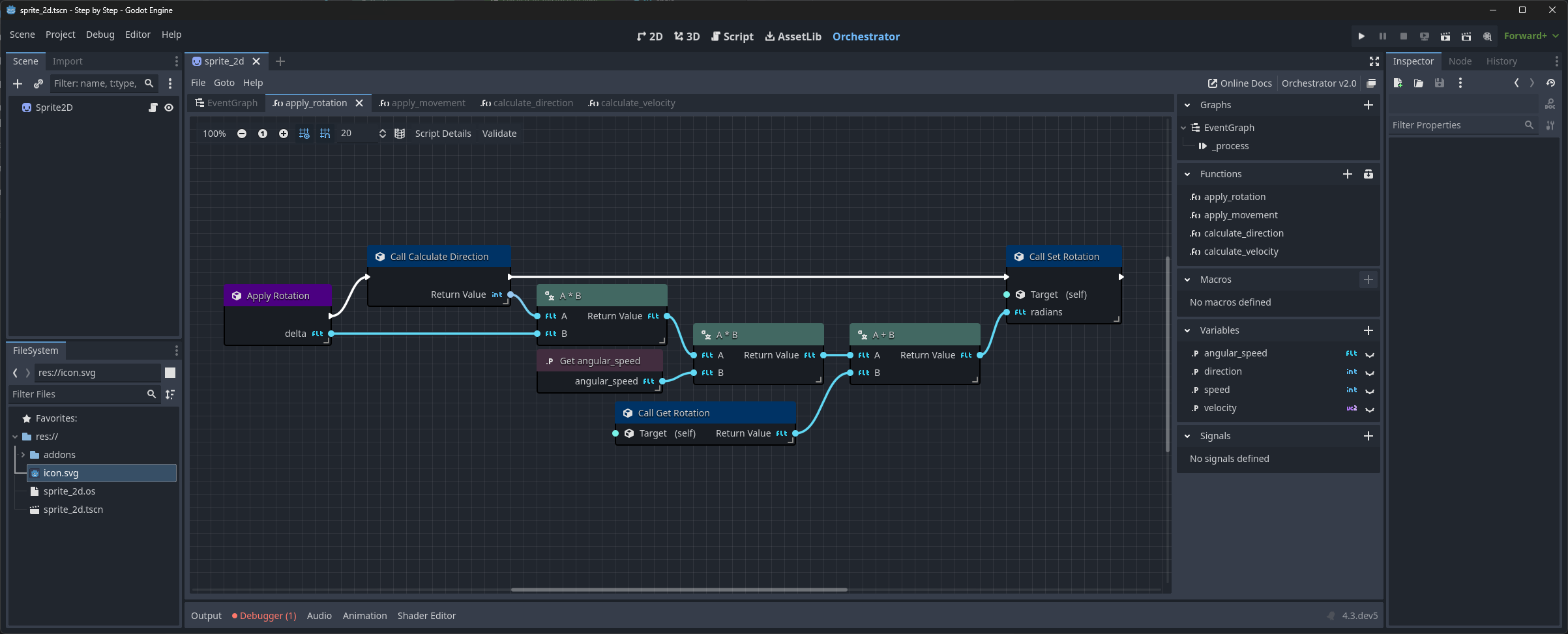Image resolution: width=1568 pixels, height=634 pixels.
Task: Open Inspector property tools menu
Action: coord(1550,125)
